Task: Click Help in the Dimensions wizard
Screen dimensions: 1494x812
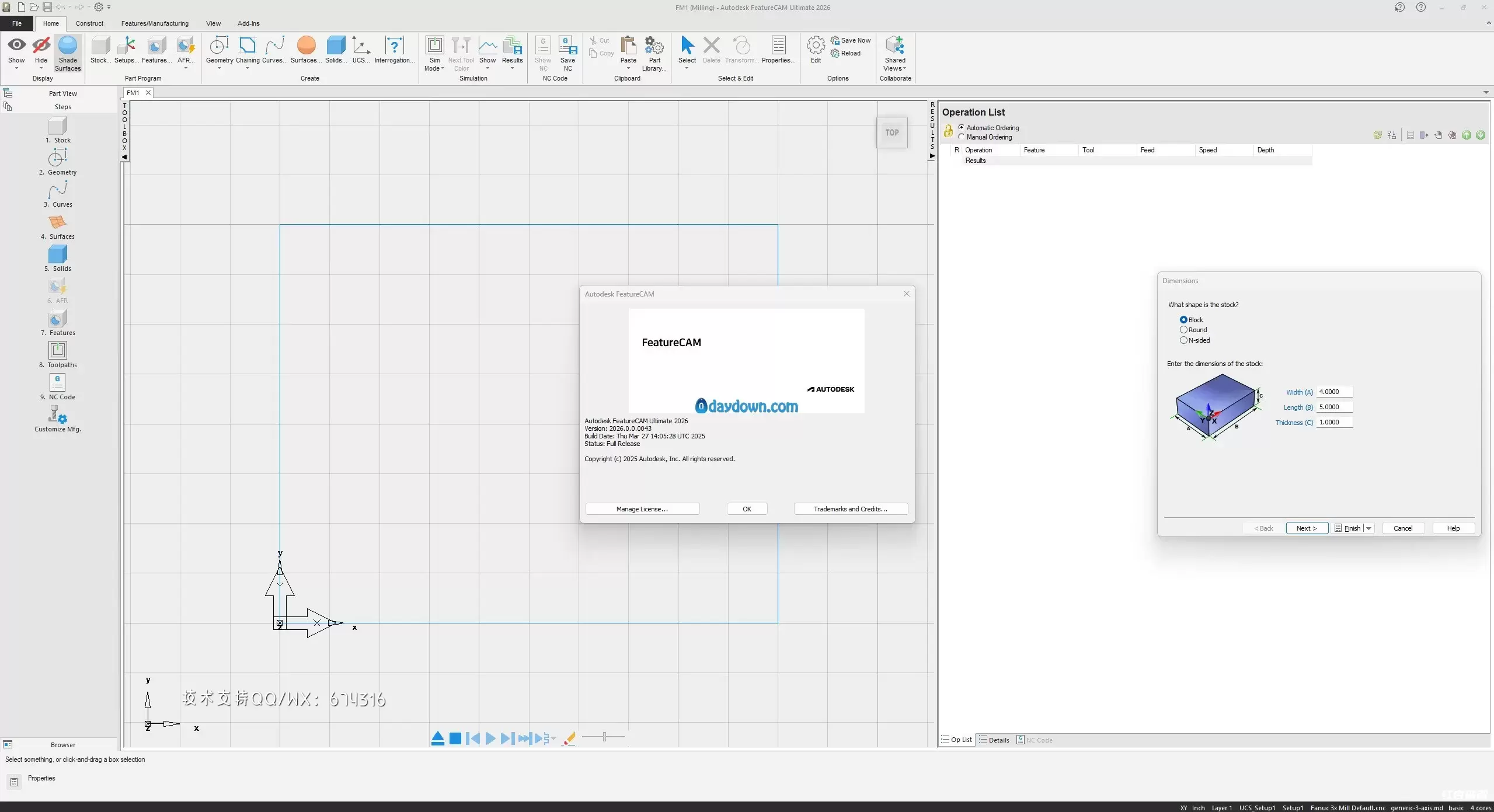Action: click(x=1453, y=528)
